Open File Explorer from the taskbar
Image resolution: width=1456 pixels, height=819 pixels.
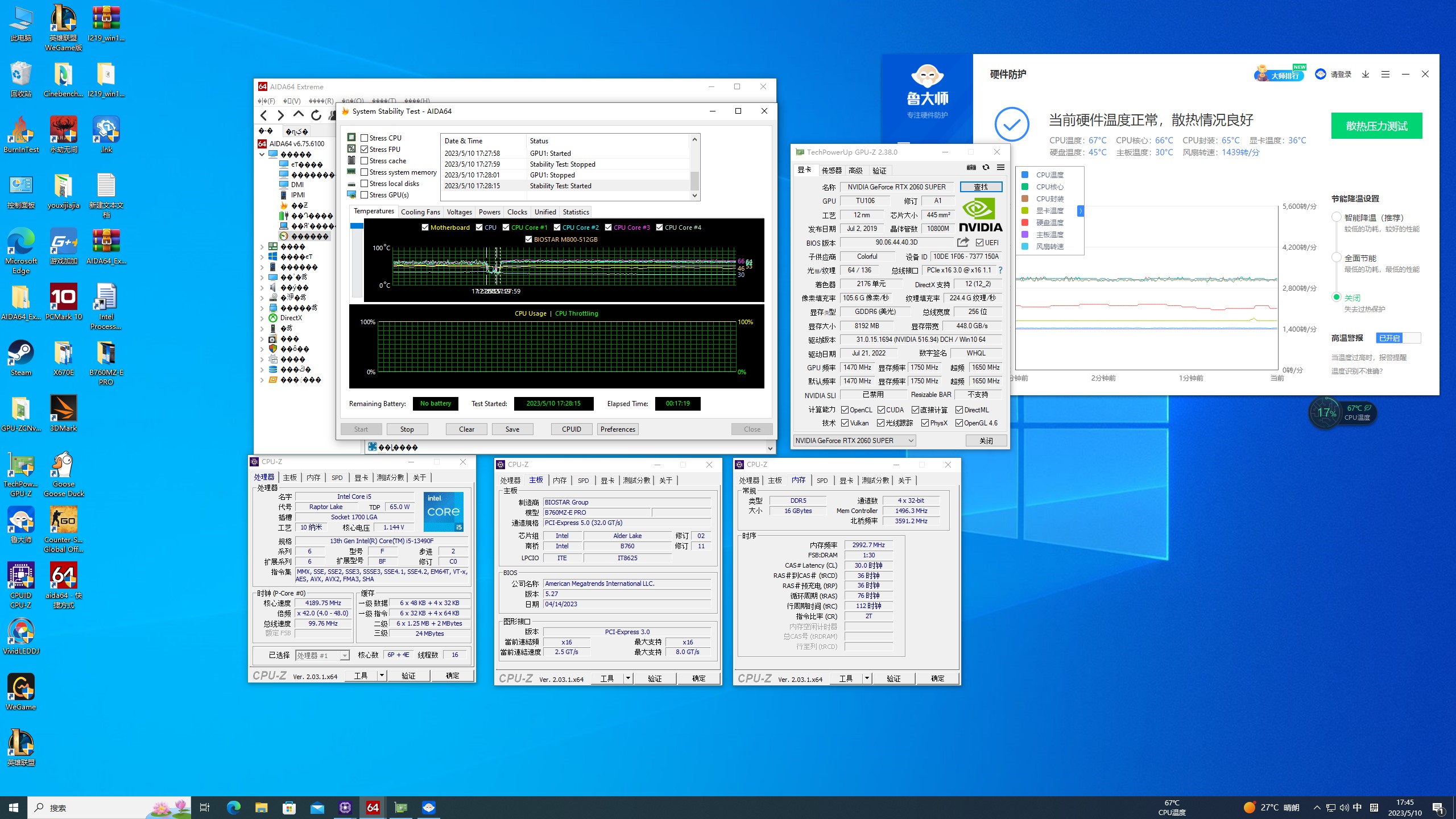pos(261,807)
